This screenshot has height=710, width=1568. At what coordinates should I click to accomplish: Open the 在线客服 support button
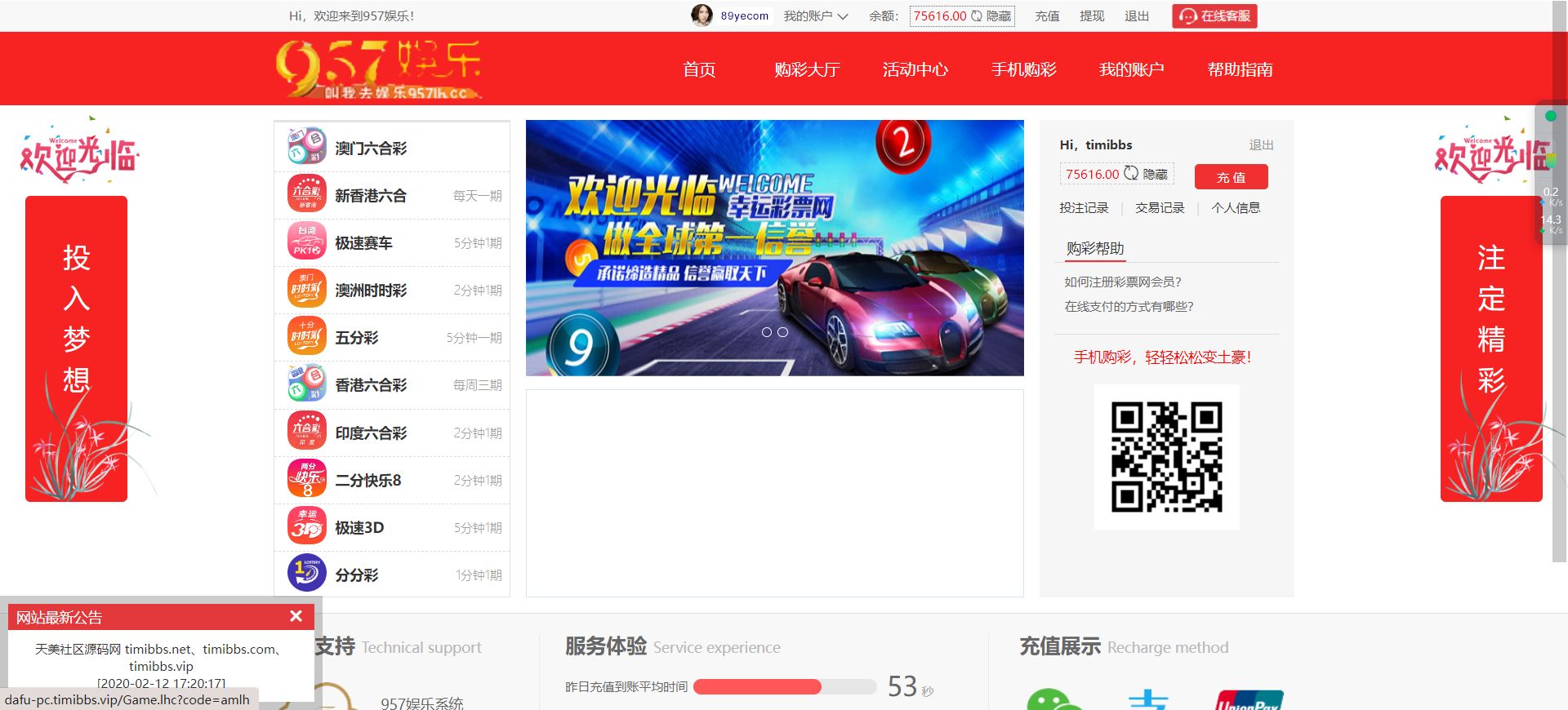coord(1214,16)
